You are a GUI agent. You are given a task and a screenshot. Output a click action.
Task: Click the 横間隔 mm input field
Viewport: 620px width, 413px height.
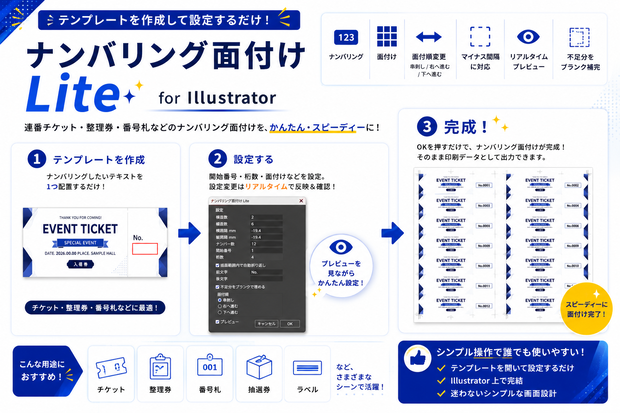(266, 231)
